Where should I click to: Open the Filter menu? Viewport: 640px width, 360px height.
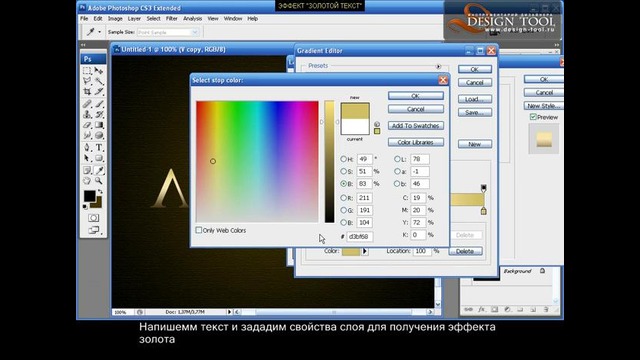(x=171, y=19)
